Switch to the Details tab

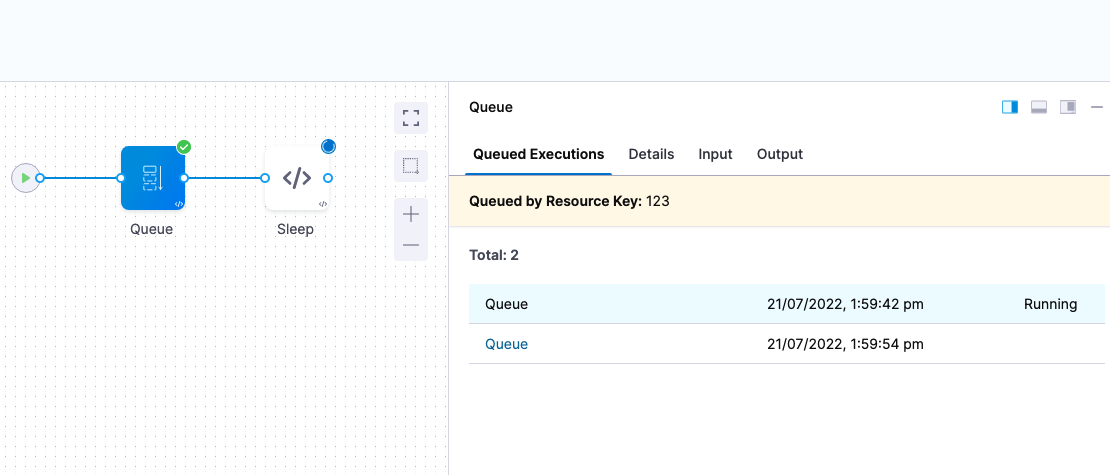651,154
